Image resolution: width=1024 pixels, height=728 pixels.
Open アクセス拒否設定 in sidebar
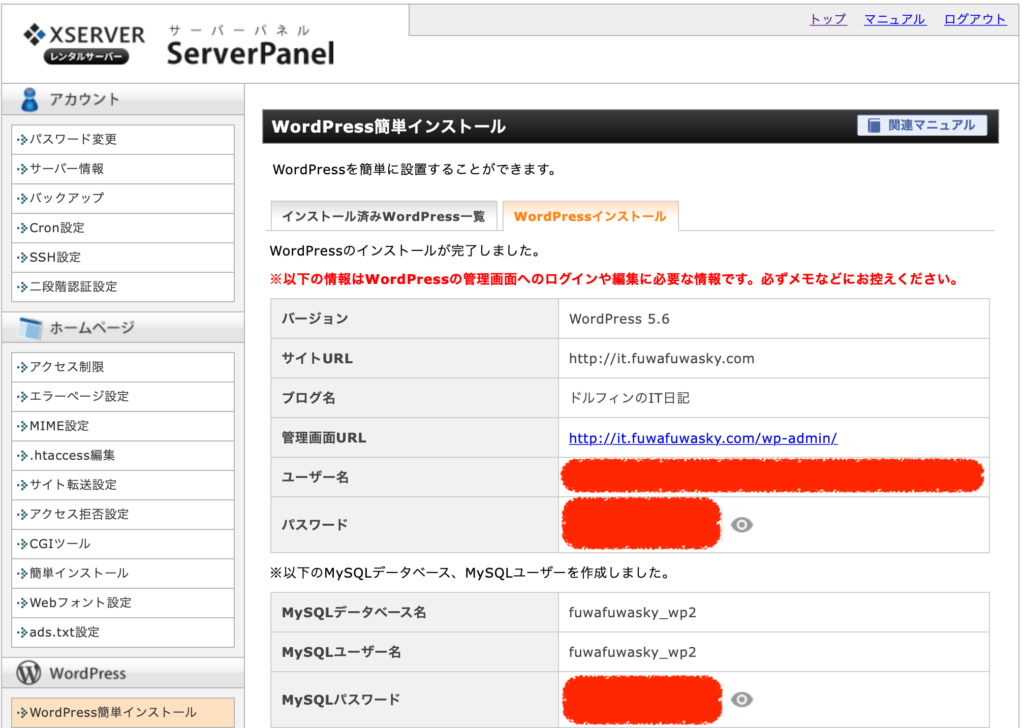[x=123, y=514]
